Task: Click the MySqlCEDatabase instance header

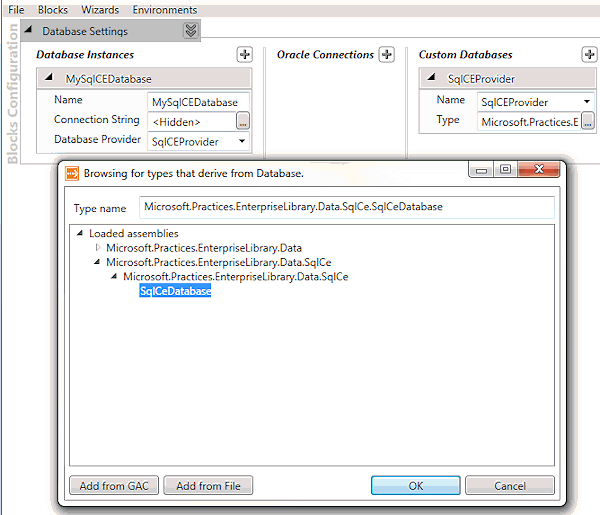Action: pos(144,78)
